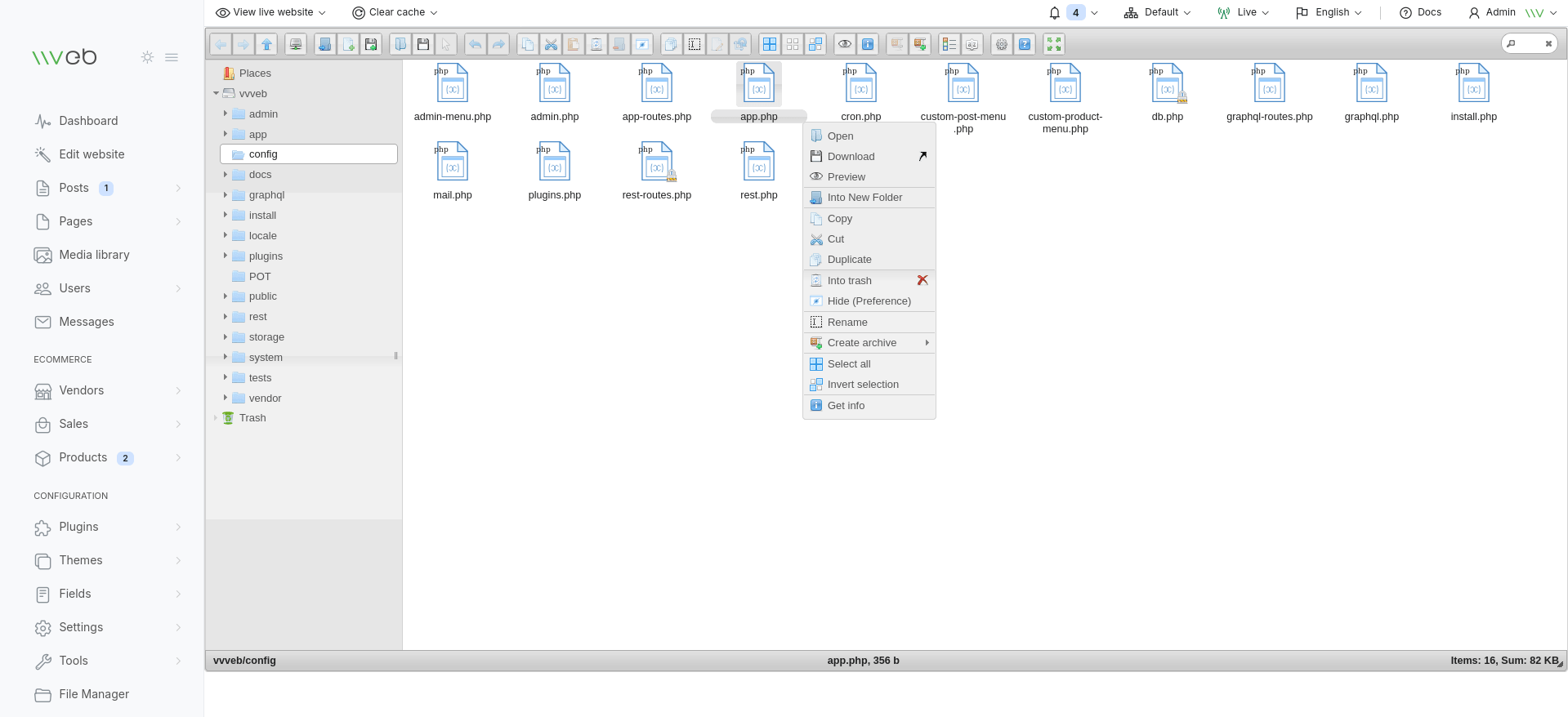Click the New file toolbar icon
Viewport: 1568px width, 717px height.
(348, 44)
